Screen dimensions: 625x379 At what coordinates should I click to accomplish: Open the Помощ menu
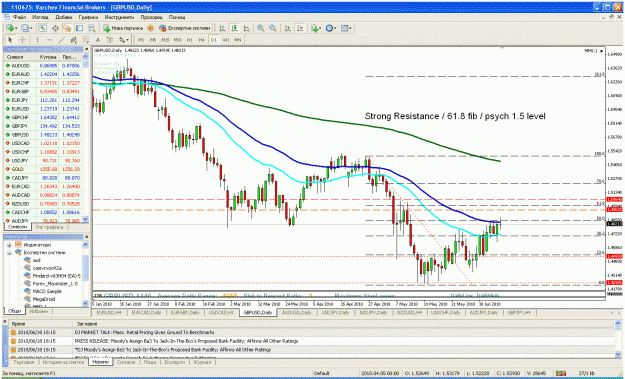177,18
